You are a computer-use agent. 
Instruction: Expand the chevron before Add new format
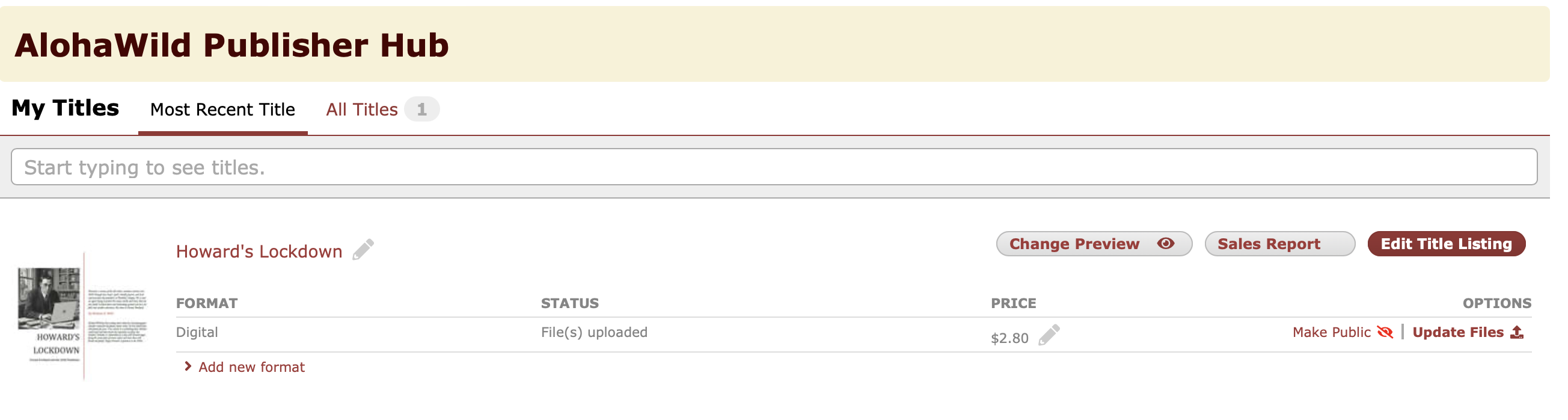point(188,366)
